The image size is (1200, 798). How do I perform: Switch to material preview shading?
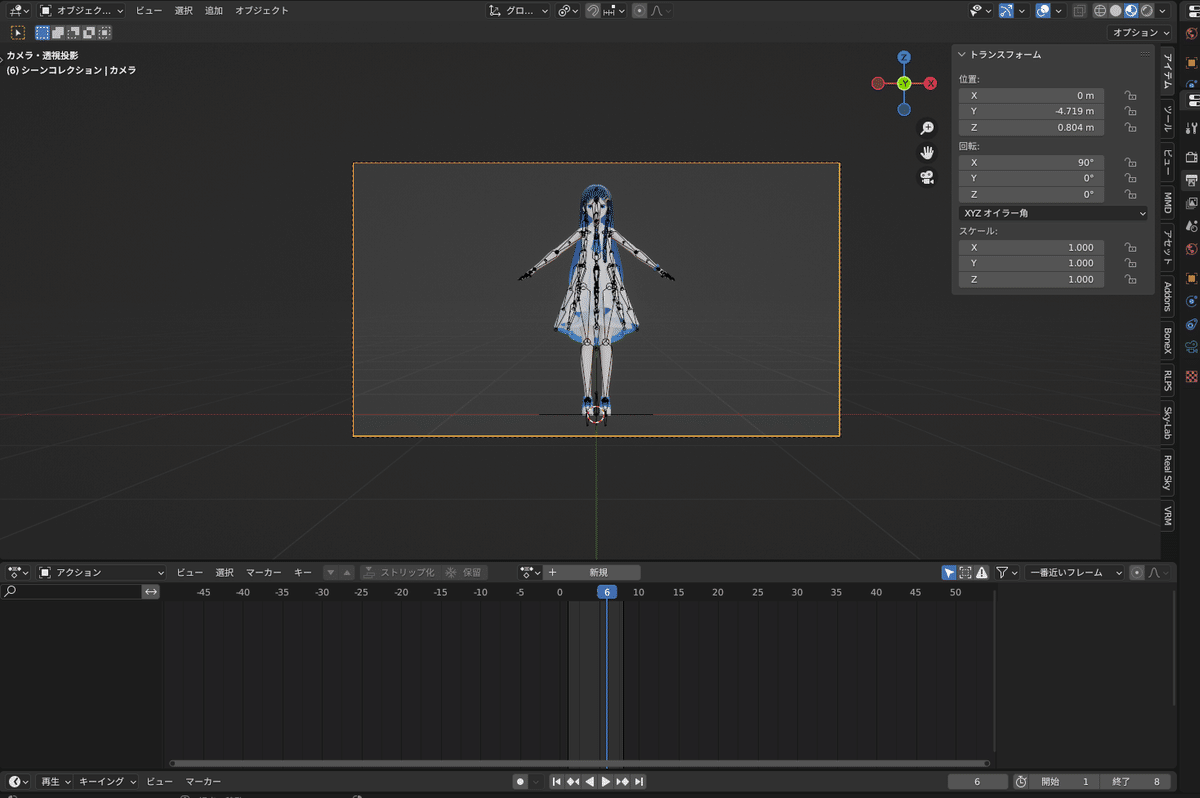click(x=1132, y=11)
